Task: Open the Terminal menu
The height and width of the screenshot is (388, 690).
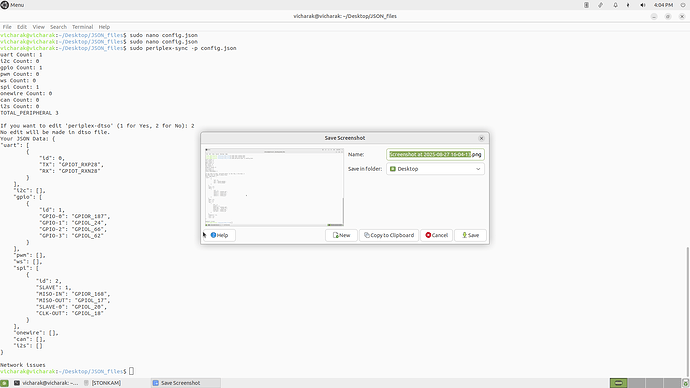Action: point(82,27)
